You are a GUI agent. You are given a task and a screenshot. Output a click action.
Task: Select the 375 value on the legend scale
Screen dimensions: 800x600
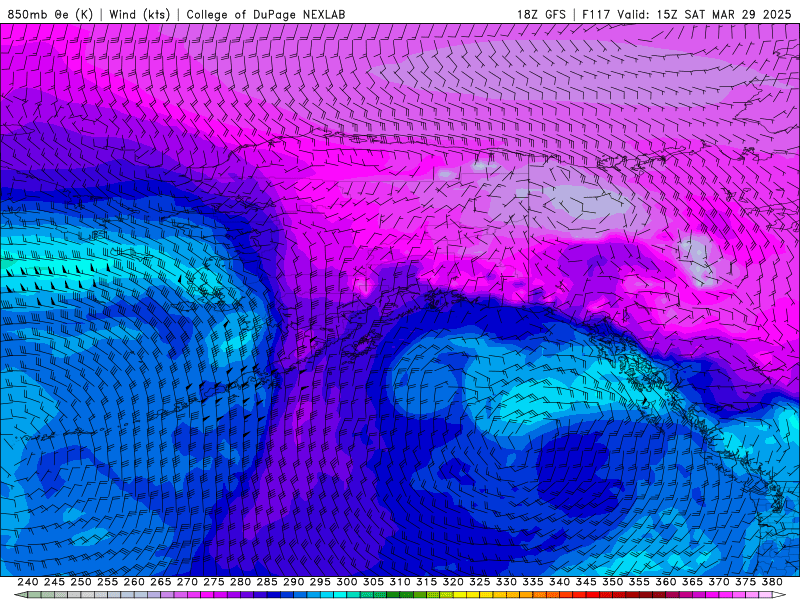tap(745, 582)
